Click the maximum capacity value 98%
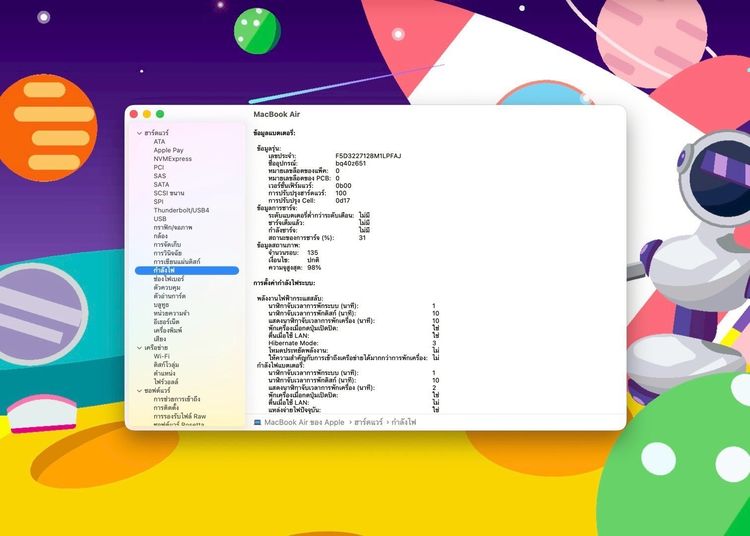The width and height of the screenshot is (750, 536). click(314, 268)
